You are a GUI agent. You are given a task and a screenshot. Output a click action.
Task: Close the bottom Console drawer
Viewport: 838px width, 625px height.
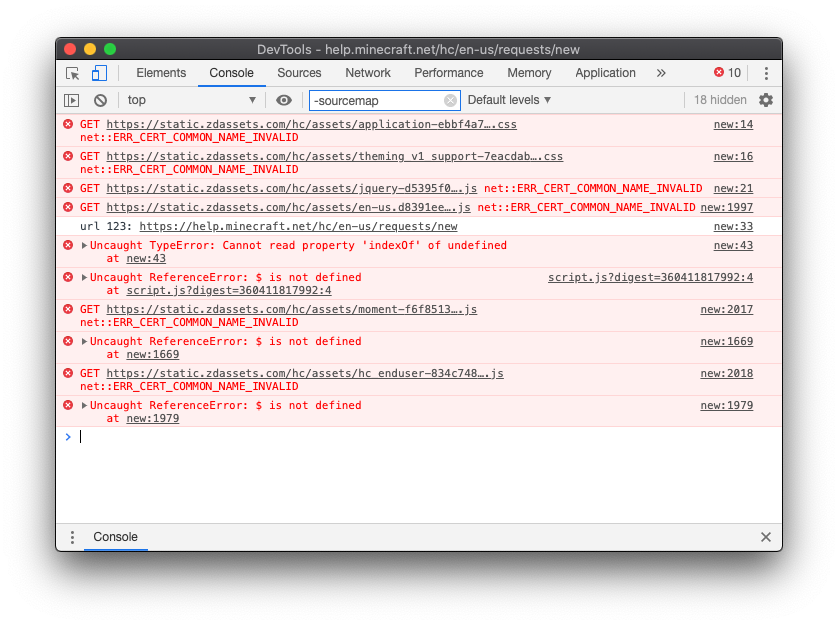[x=766, y=537]
